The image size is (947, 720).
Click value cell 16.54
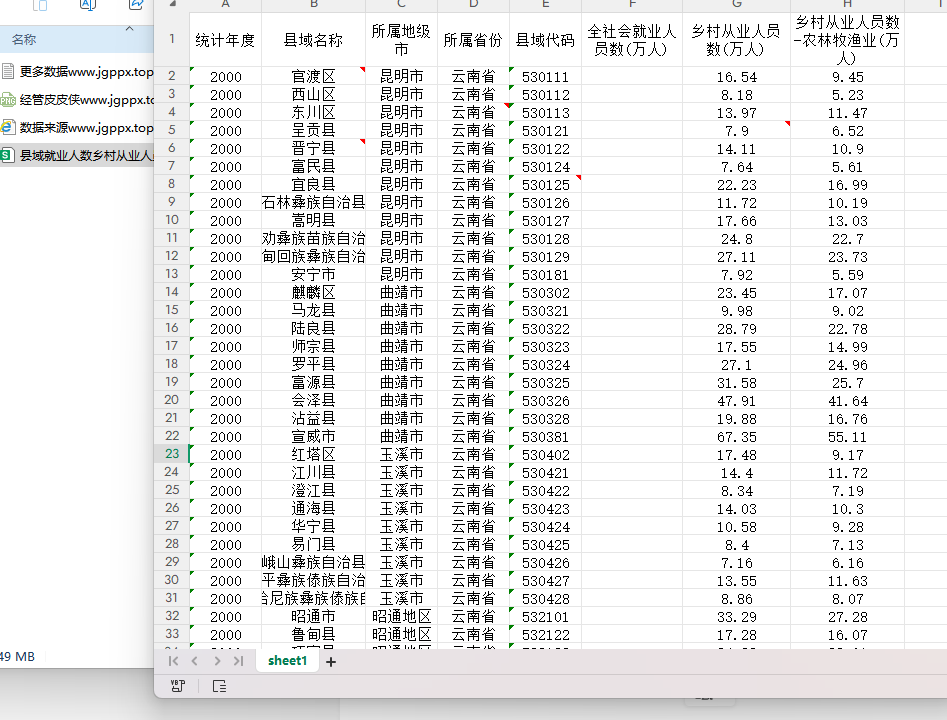[736, 77]
